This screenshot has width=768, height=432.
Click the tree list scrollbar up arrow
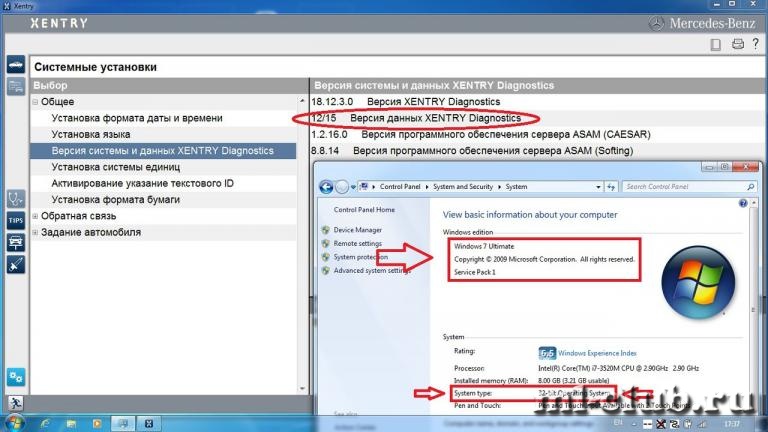(x=302, y=101)
